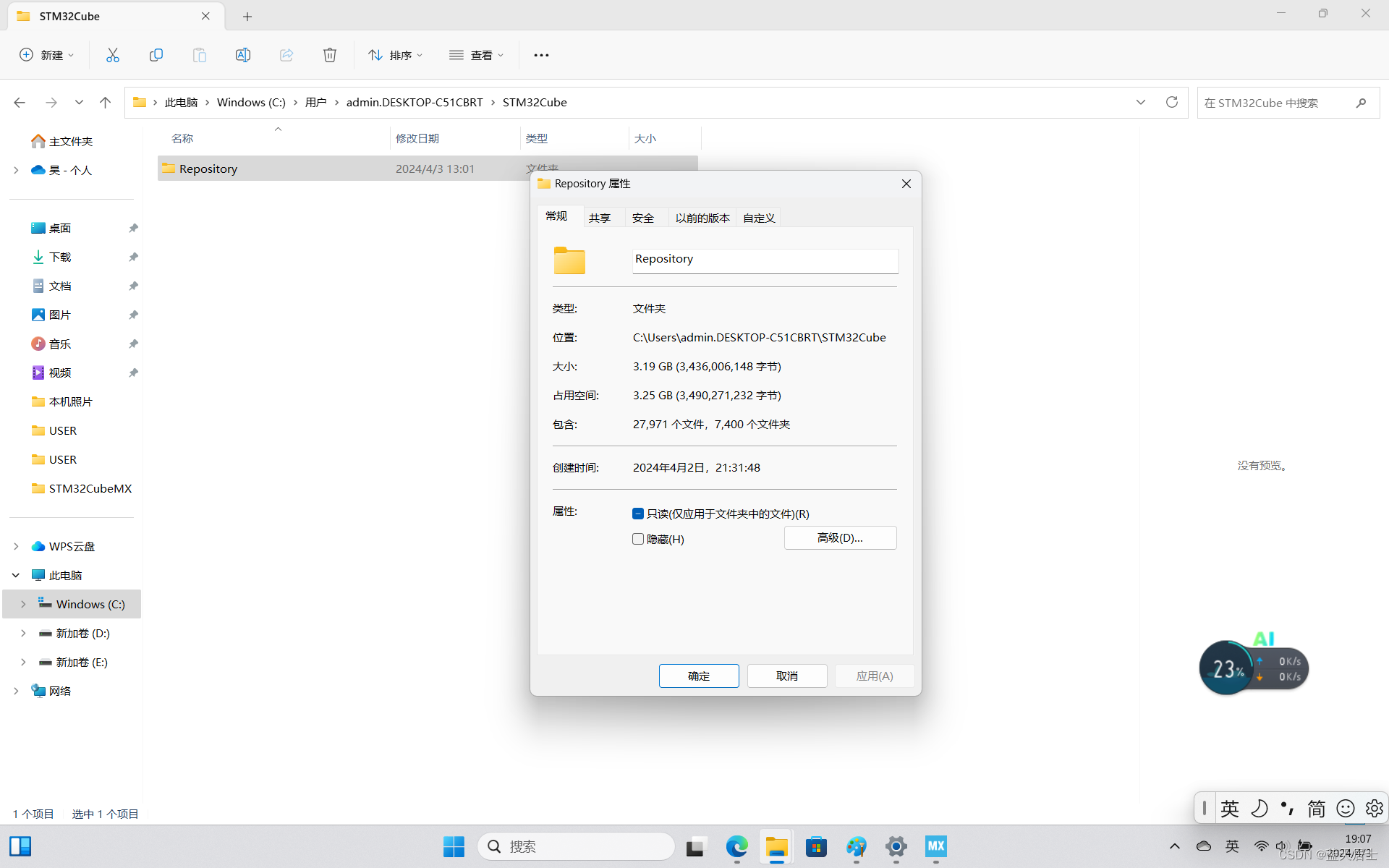Screen dimensions: 1389x868
Task: Enable the Hidden (隐藏) checkbox
Action: click(638, 539)
